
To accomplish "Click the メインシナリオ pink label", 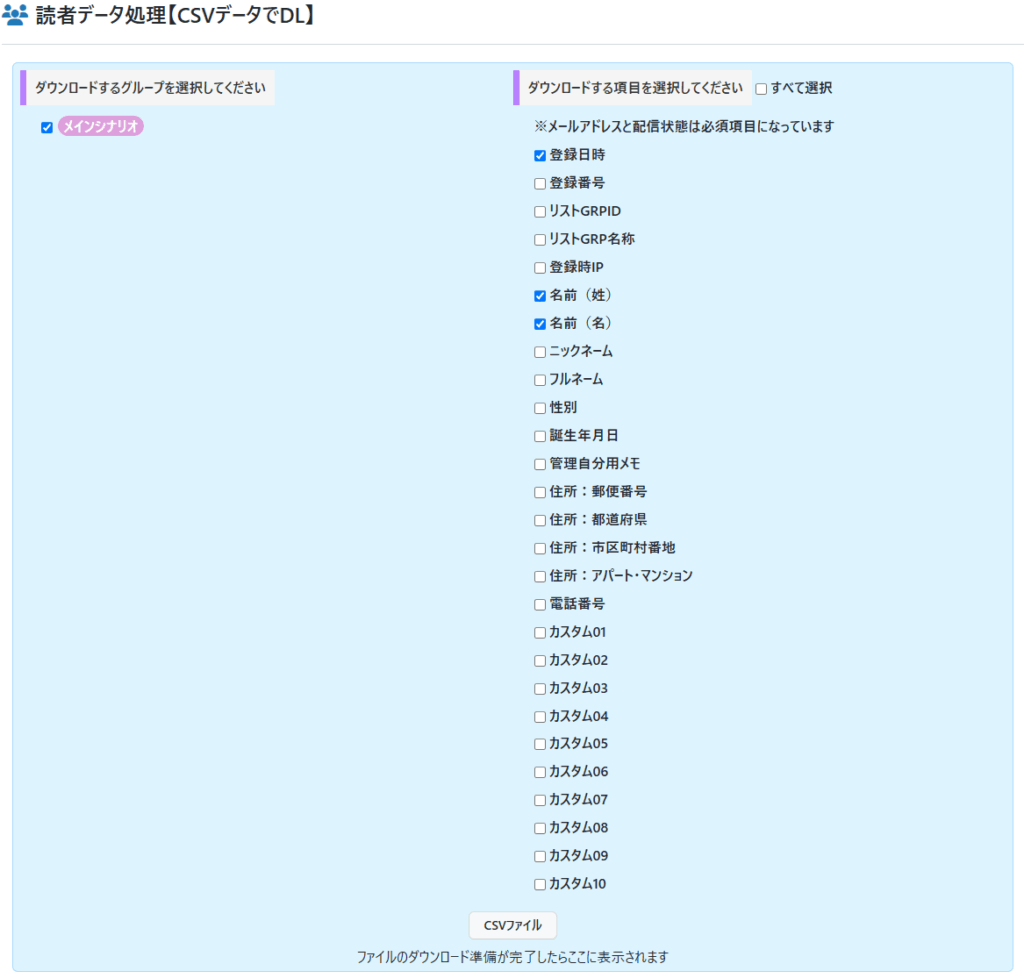I will [101, 126].
